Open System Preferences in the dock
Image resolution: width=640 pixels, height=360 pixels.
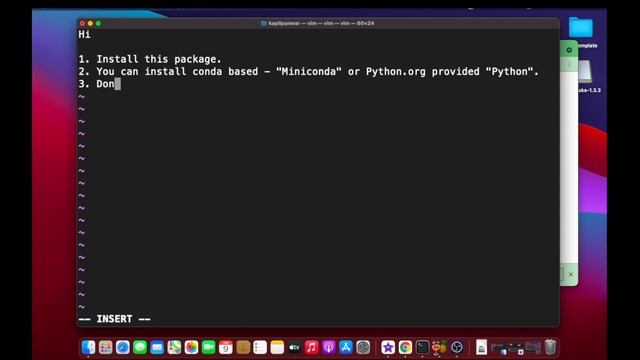pos(363,347)
